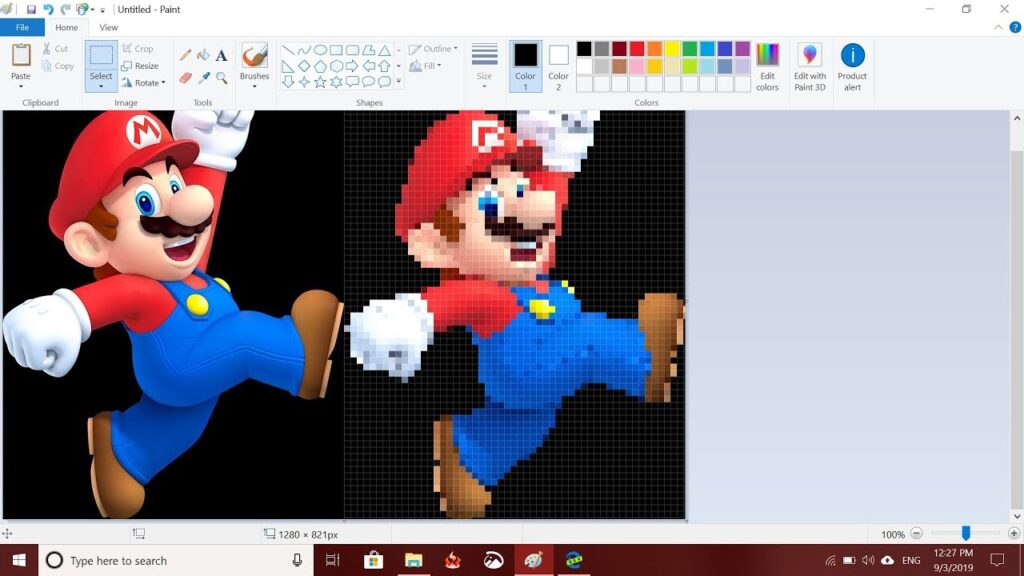Collapse the ribbon using the chevron
The height and width of the screenshot is (576, 1024).
pyautogui.click(x=999, y=27)
